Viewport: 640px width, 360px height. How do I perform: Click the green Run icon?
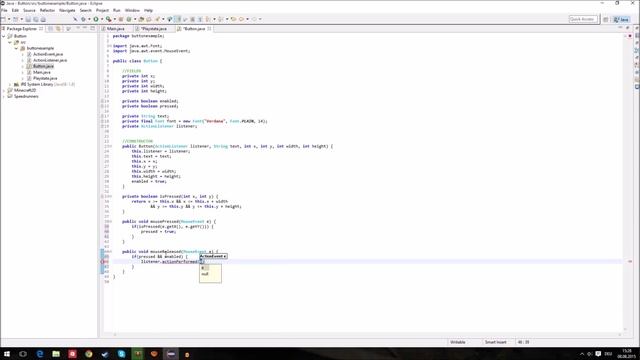click(x=96, y=19)
